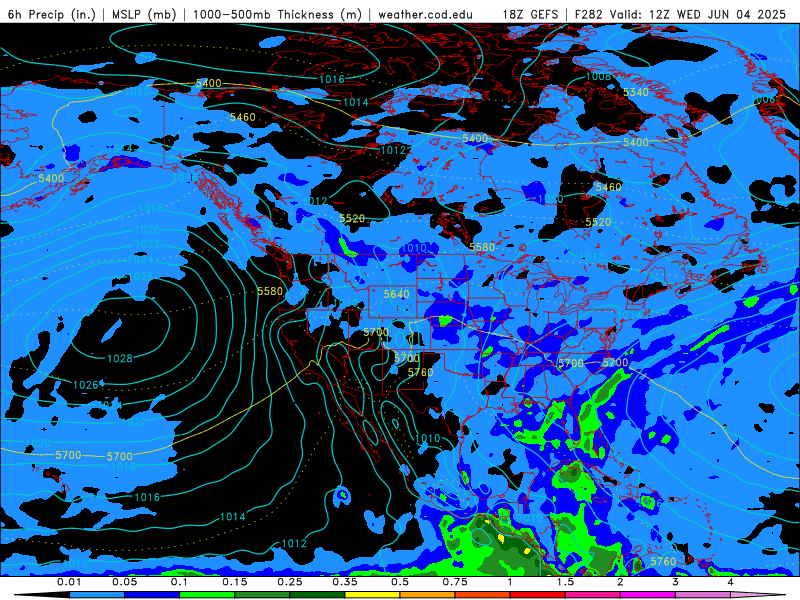The width and height of the screenshot is (800, 600).
Task: Click the '18Z GEFS' model run text
Action: coord(531,14)
